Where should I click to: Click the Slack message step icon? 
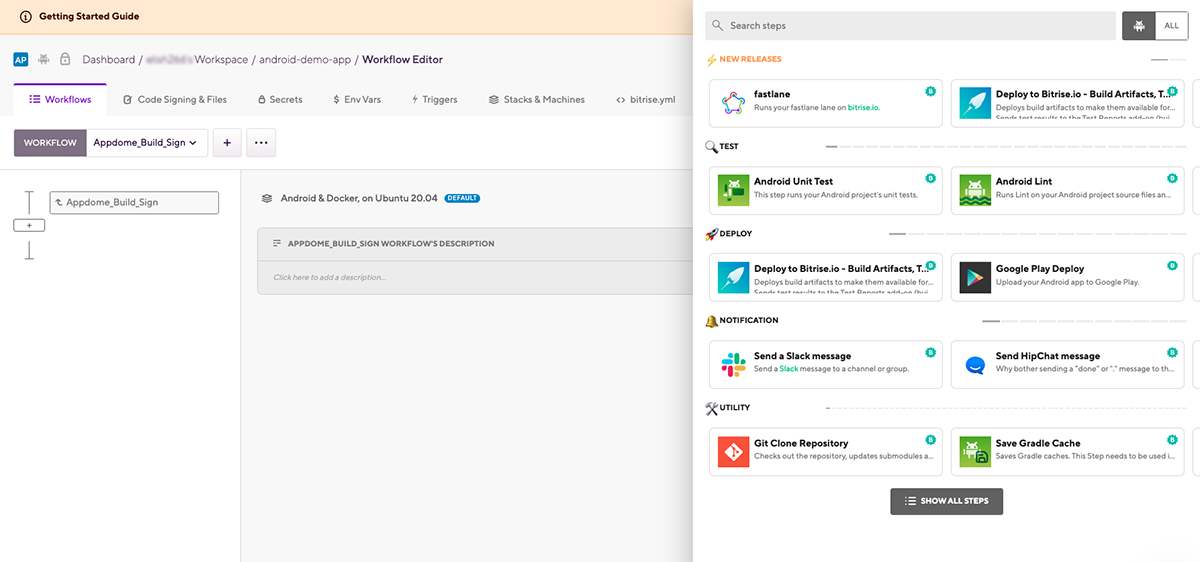(734, 364)
